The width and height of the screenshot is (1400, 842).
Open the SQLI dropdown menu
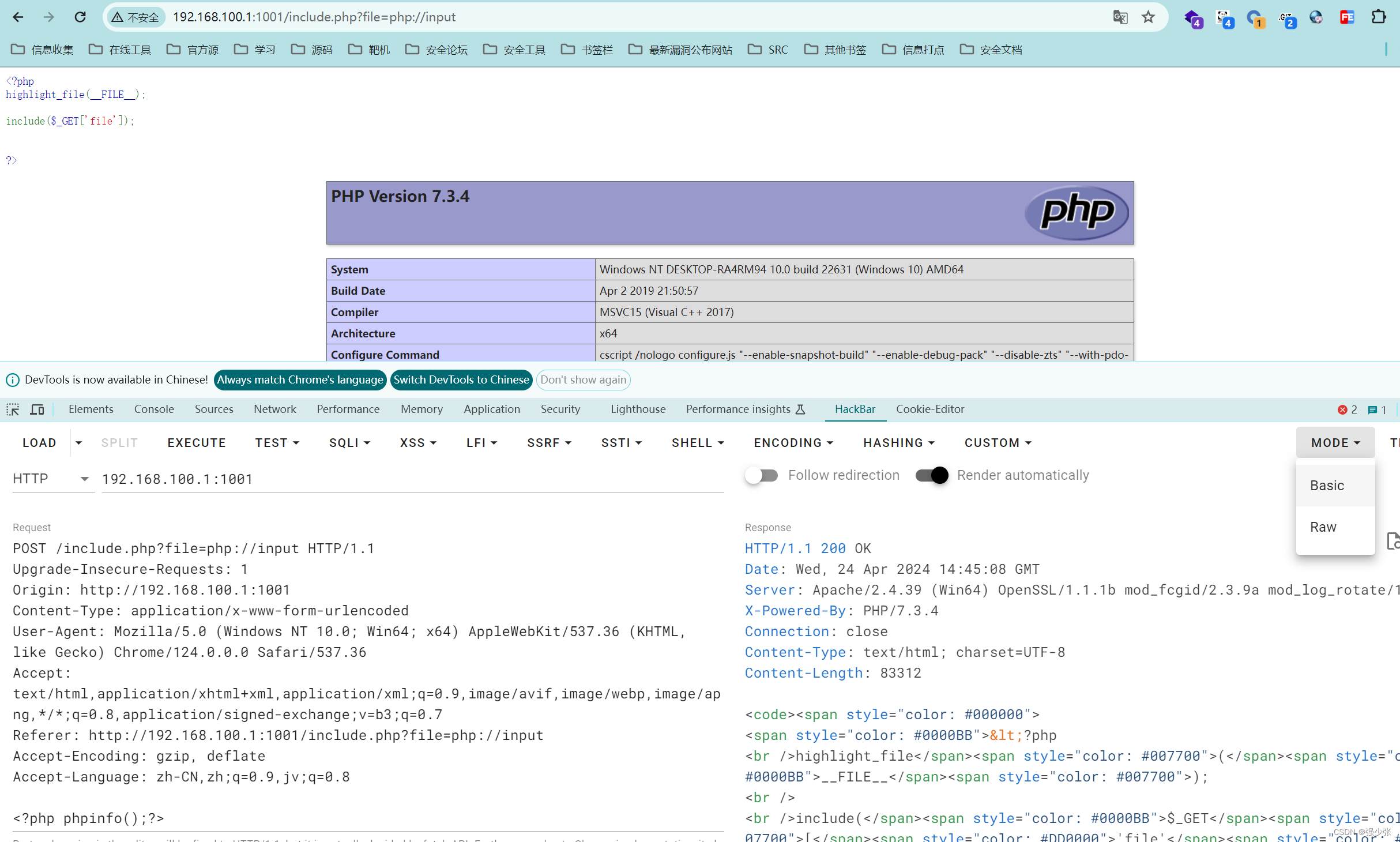349,442
